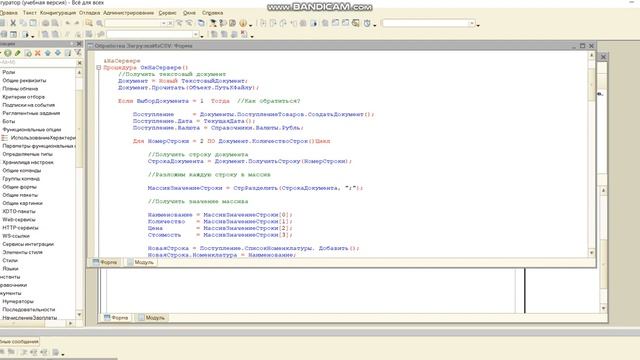The height and width of the screenshot is (360, 640).
Task: Select the Стили tree item
Action: [x=10, y=260]
